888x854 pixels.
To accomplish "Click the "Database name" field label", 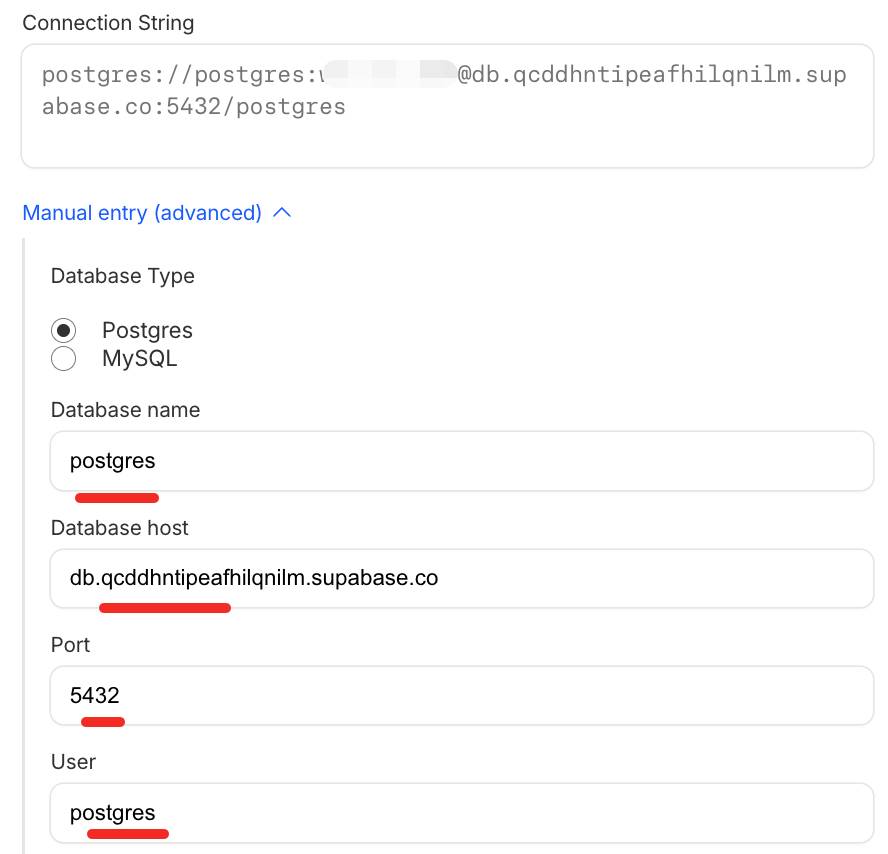I will click(125, 410).
